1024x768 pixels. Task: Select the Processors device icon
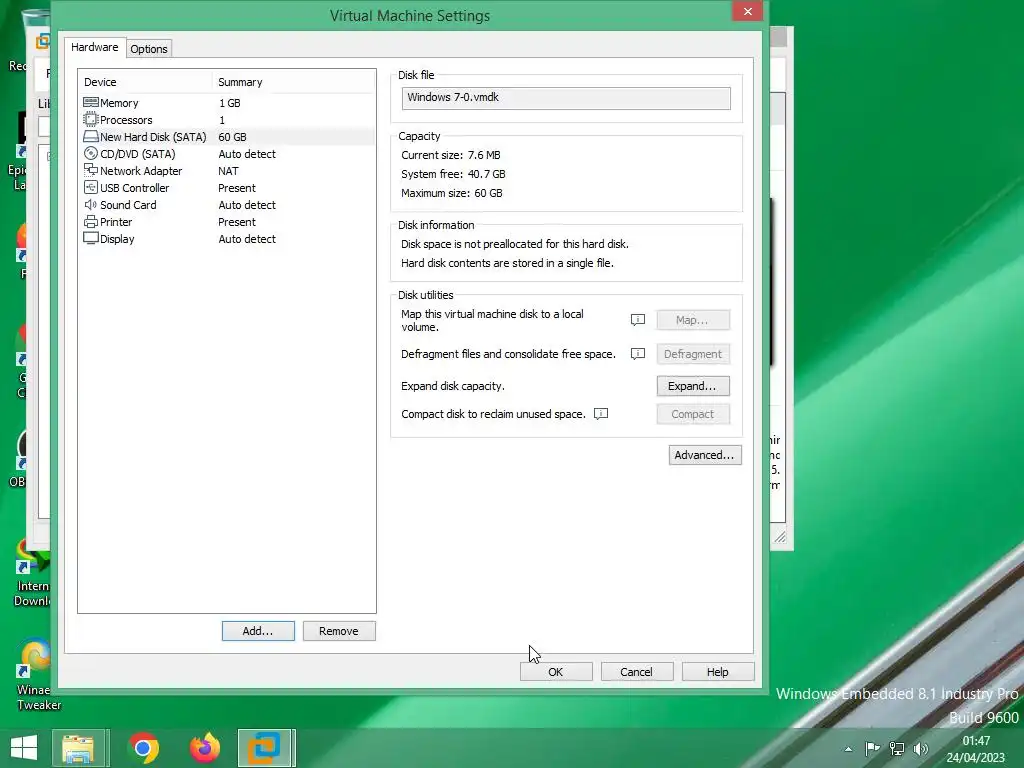coord(91,120)
